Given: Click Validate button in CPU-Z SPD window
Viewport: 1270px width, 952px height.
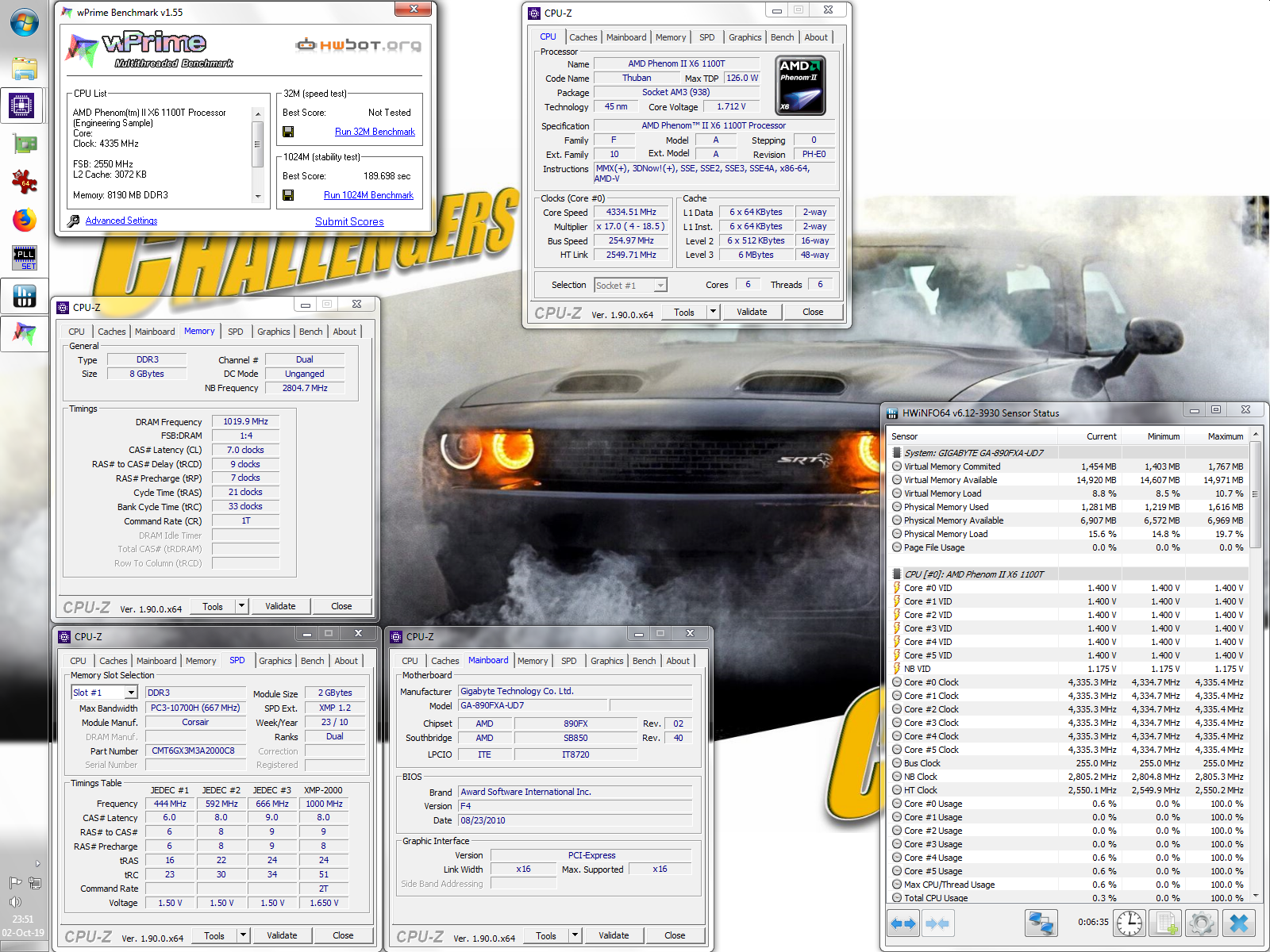Looking at the screenshot, I should tap(282, 935).
